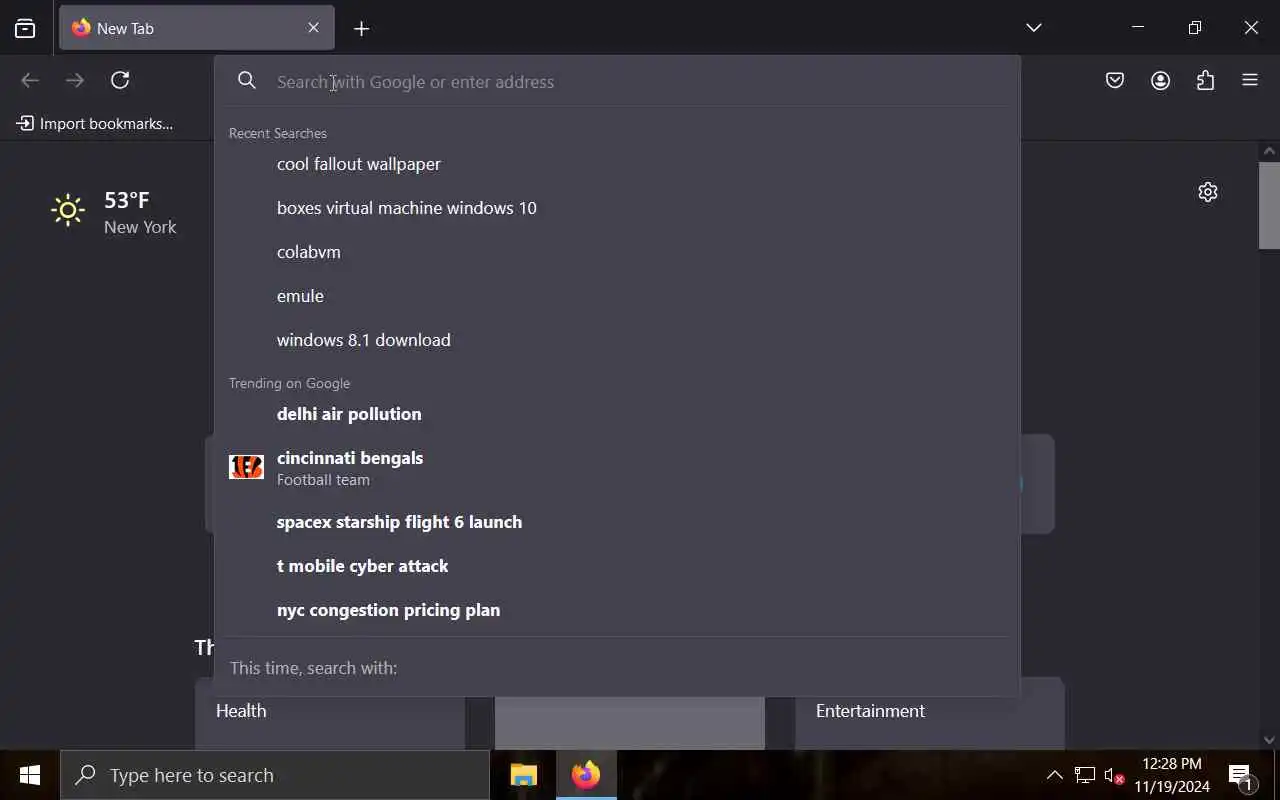The width and height of the screenshot is (1280, 800).
Task: Open the notification center icon
Action: [x=1241, y=776]
